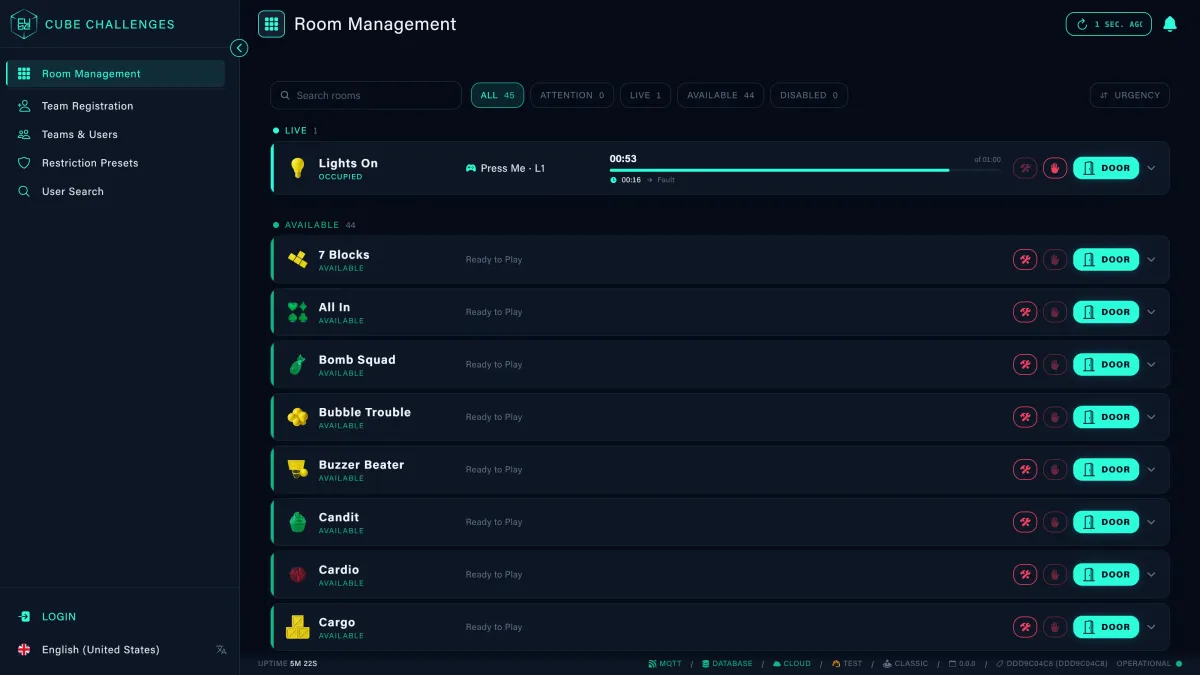Expand the Buzzer Beater room row

1151,469
